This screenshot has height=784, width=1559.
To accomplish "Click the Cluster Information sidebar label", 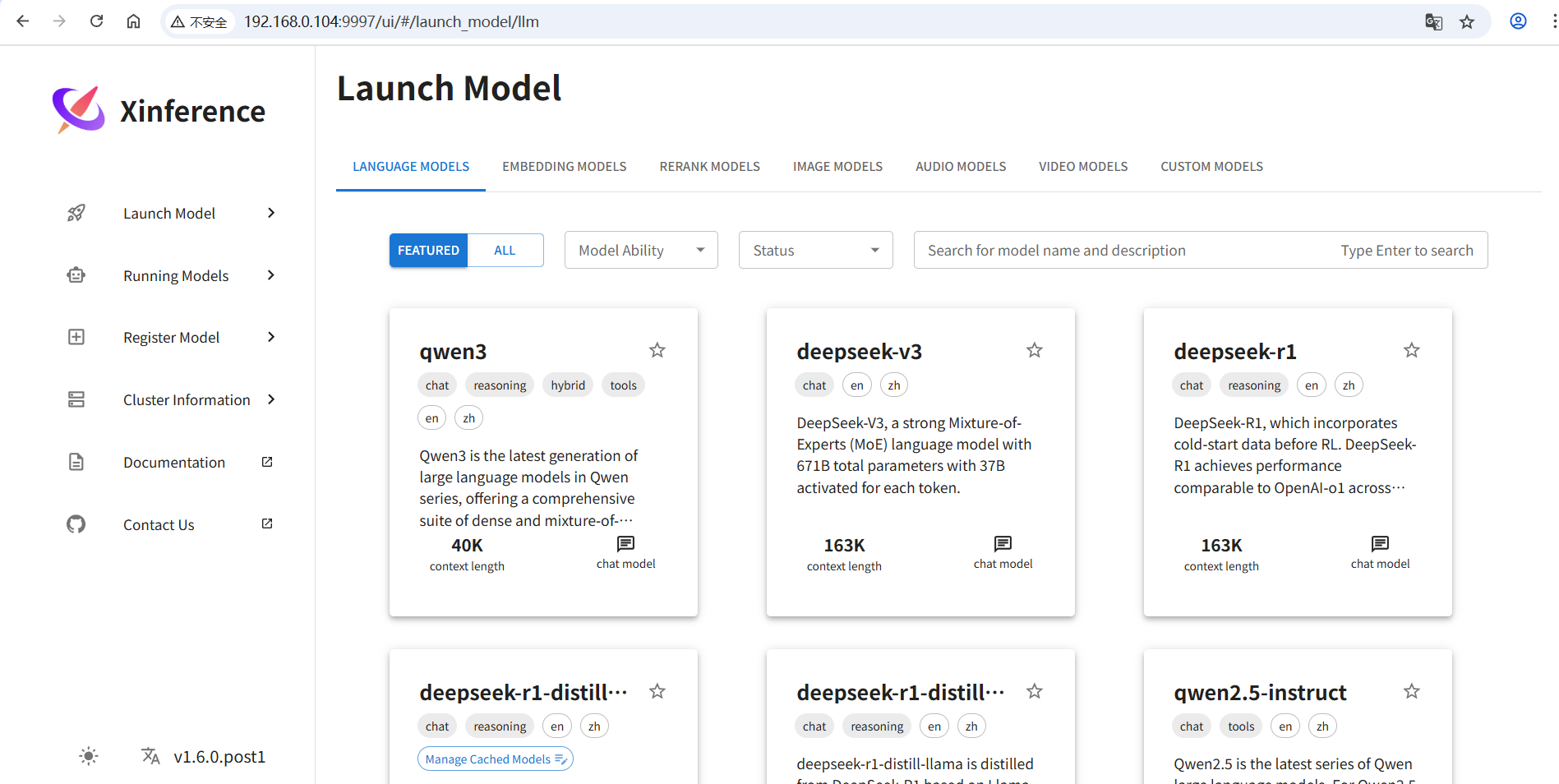I will (x=187, y=400).
